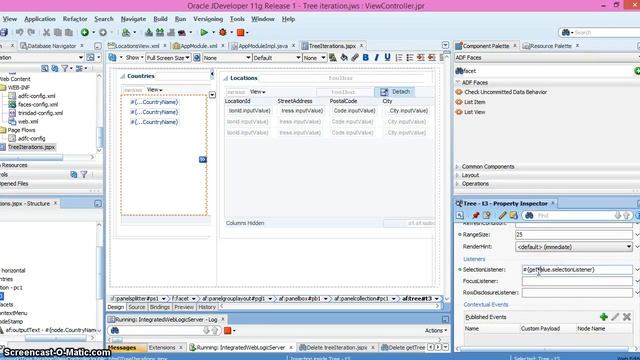Click binoculars icon in Property Inspector Find box

point(529,215)
